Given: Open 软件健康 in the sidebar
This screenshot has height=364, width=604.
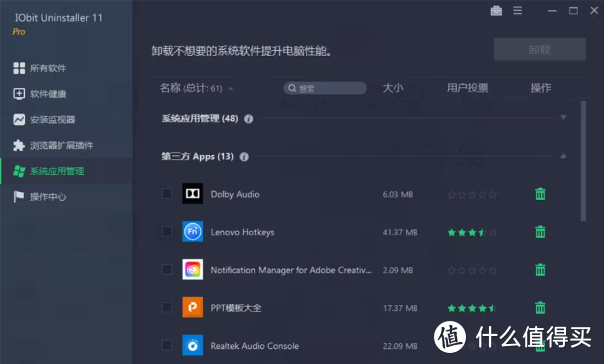Looking at the screenshot, I should coord(40,94).
